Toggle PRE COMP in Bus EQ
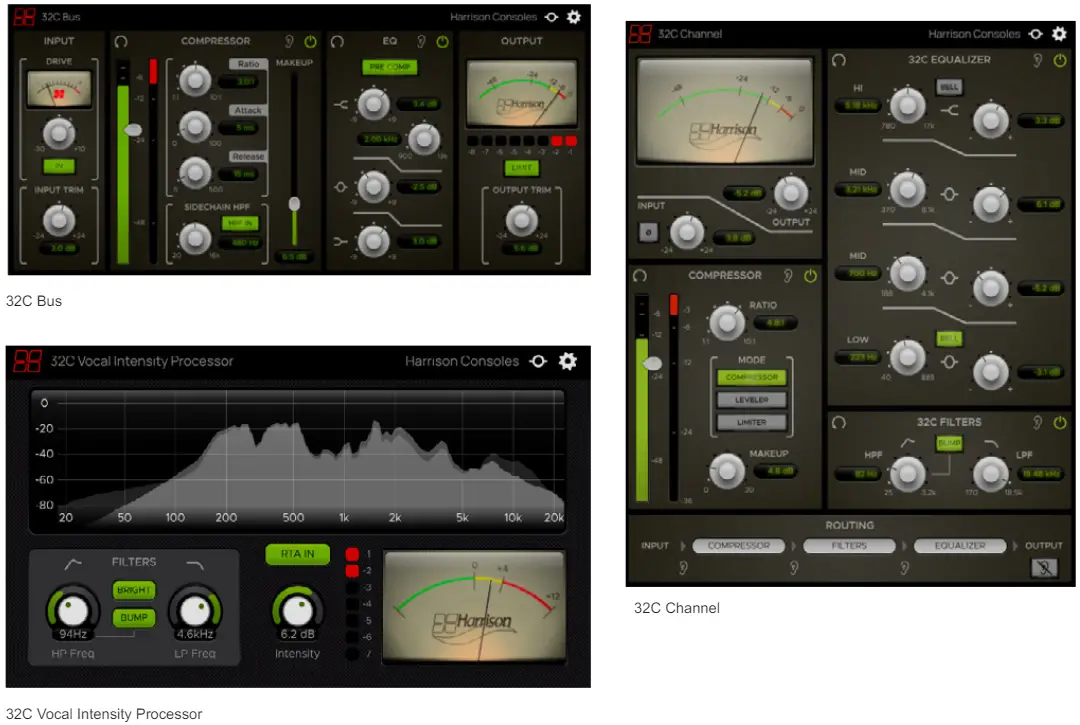The width and height of the screenshot is (1080, 725). pos(389,68)
